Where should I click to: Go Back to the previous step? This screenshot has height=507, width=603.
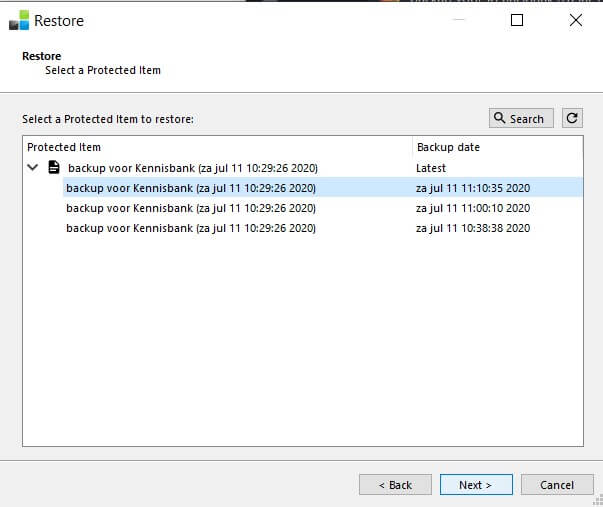(395, 485)
